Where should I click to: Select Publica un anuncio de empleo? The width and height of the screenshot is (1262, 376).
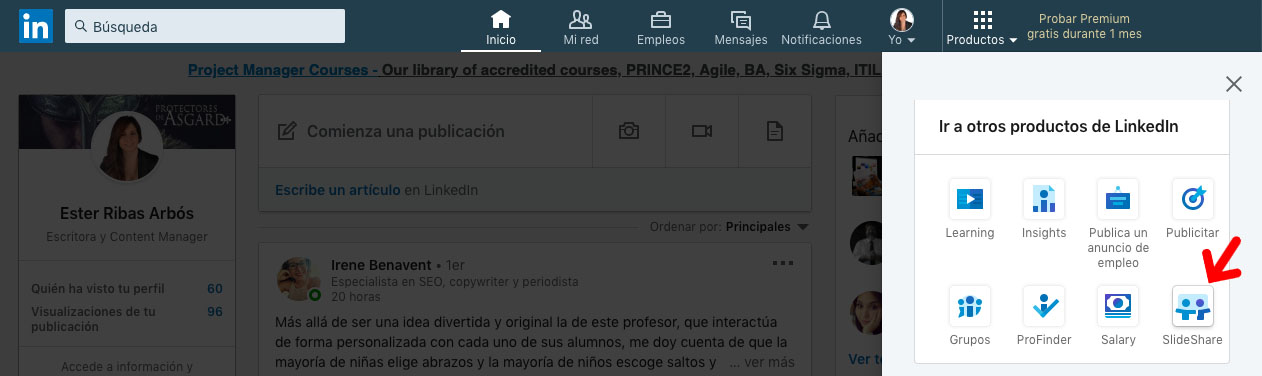pyautogui.click(x=1118, y=223)
